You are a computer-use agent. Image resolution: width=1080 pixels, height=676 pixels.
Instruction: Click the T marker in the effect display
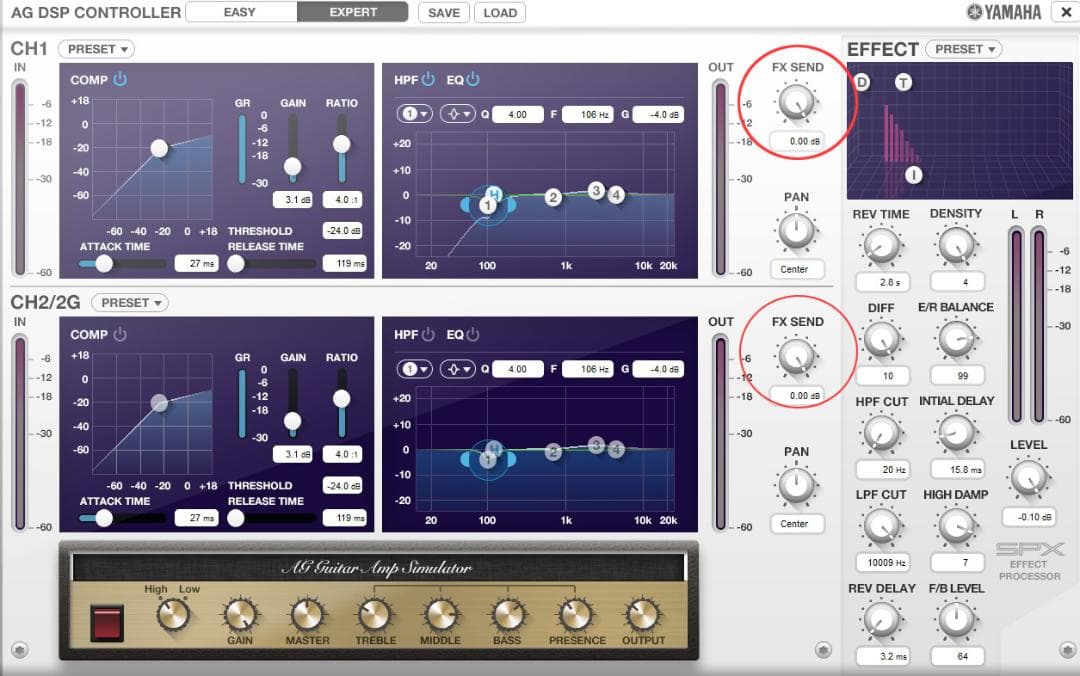[x=904, y=82]
